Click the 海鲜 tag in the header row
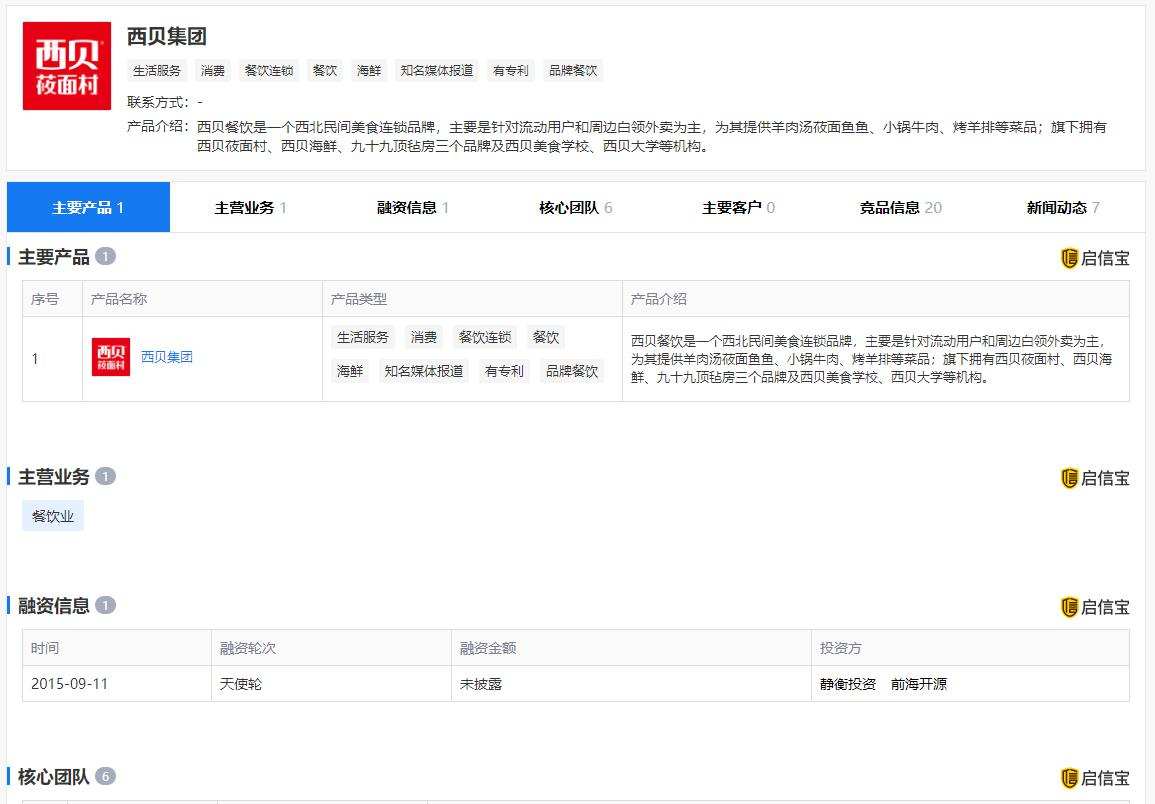The image size is (1155, 804). coord(367,70)
